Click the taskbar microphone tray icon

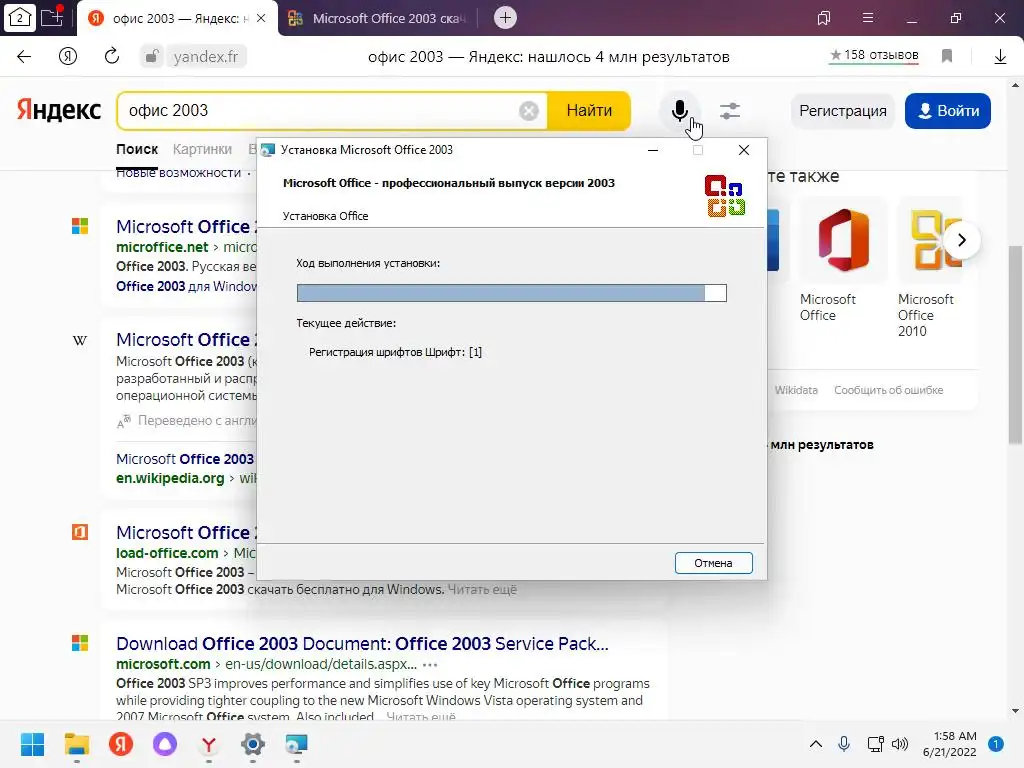(x=844, y=744)
